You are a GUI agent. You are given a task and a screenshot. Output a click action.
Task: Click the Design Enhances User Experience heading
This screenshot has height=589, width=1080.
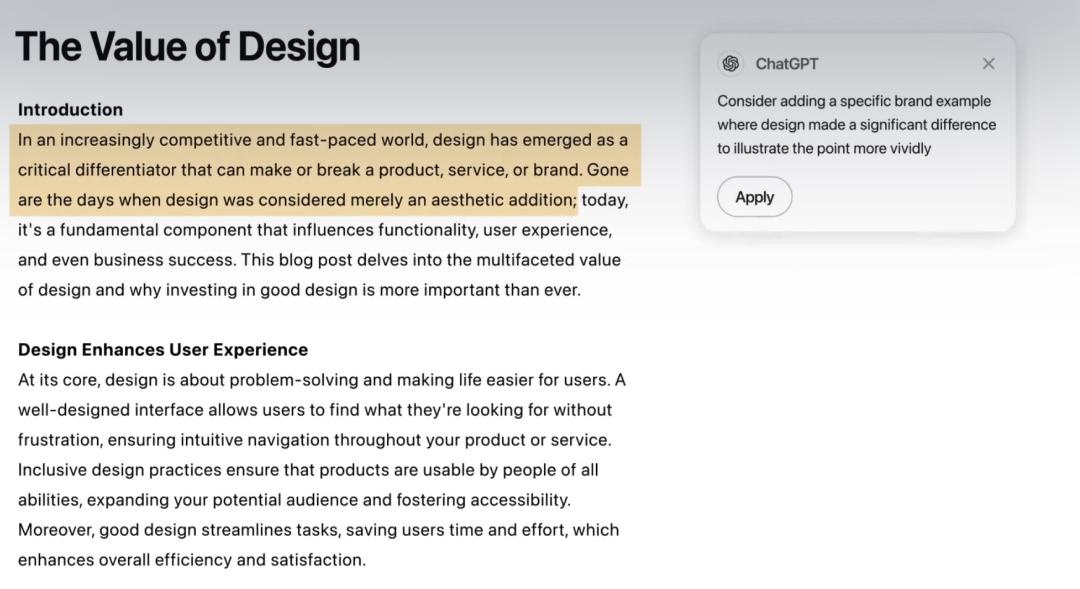pyautogui.click(x=163, y=349)
